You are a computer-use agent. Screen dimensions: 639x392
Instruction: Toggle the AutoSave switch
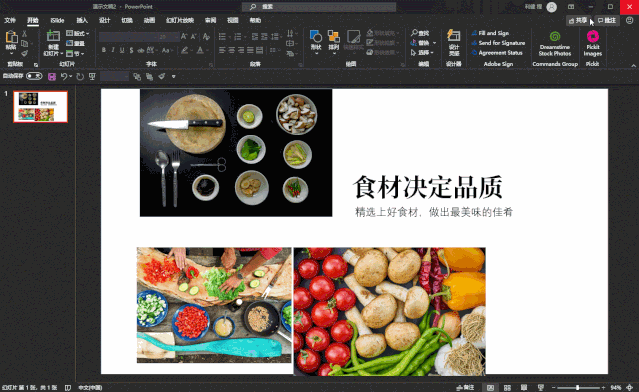pyautogui.click(x=34, y=76)
